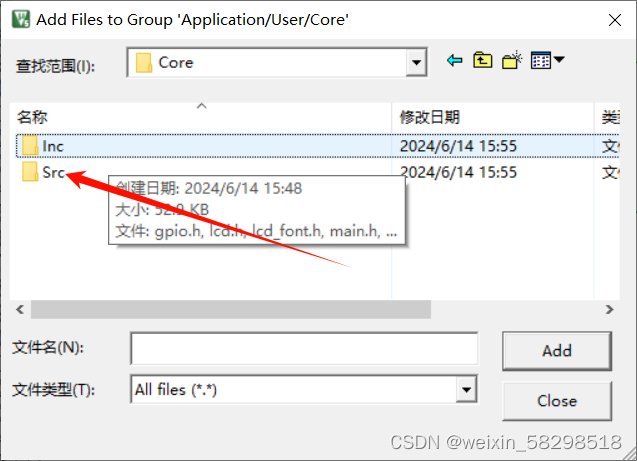This screenshot has height=461, width=637.
Task: Click the back navigation arrow icon
Action: pos(455,62)
